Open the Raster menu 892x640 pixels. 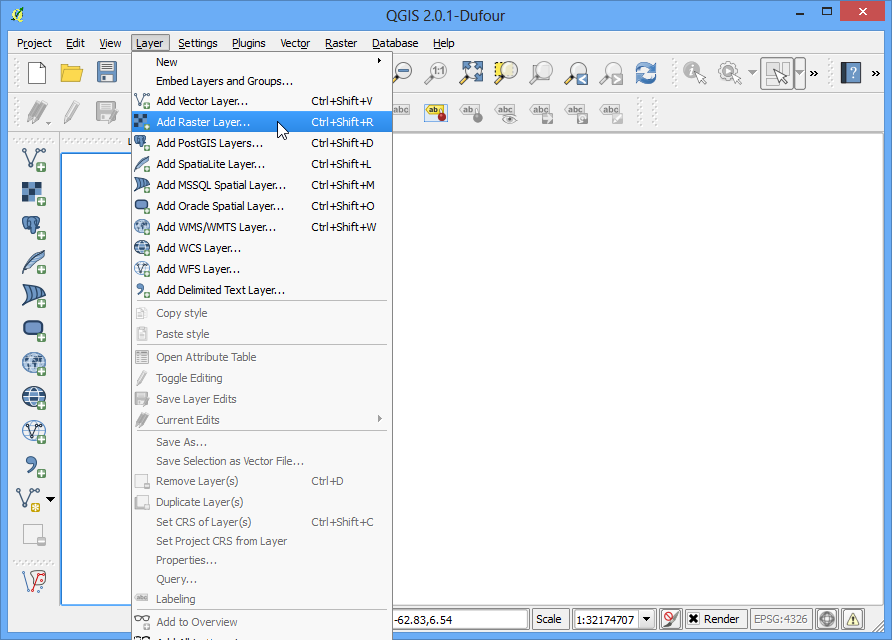click(x=341, y=43)
